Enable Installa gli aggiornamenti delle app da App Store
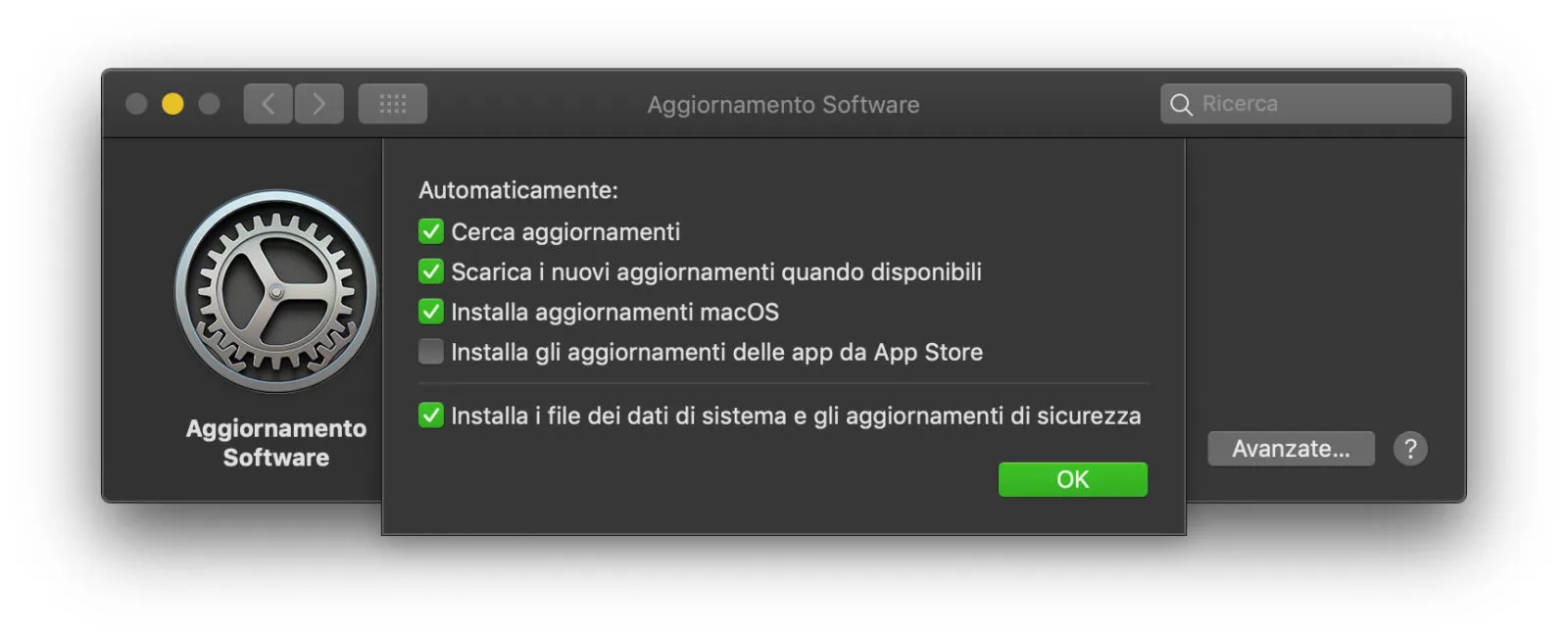The image size is (1568, 637). tap(430, 352)
